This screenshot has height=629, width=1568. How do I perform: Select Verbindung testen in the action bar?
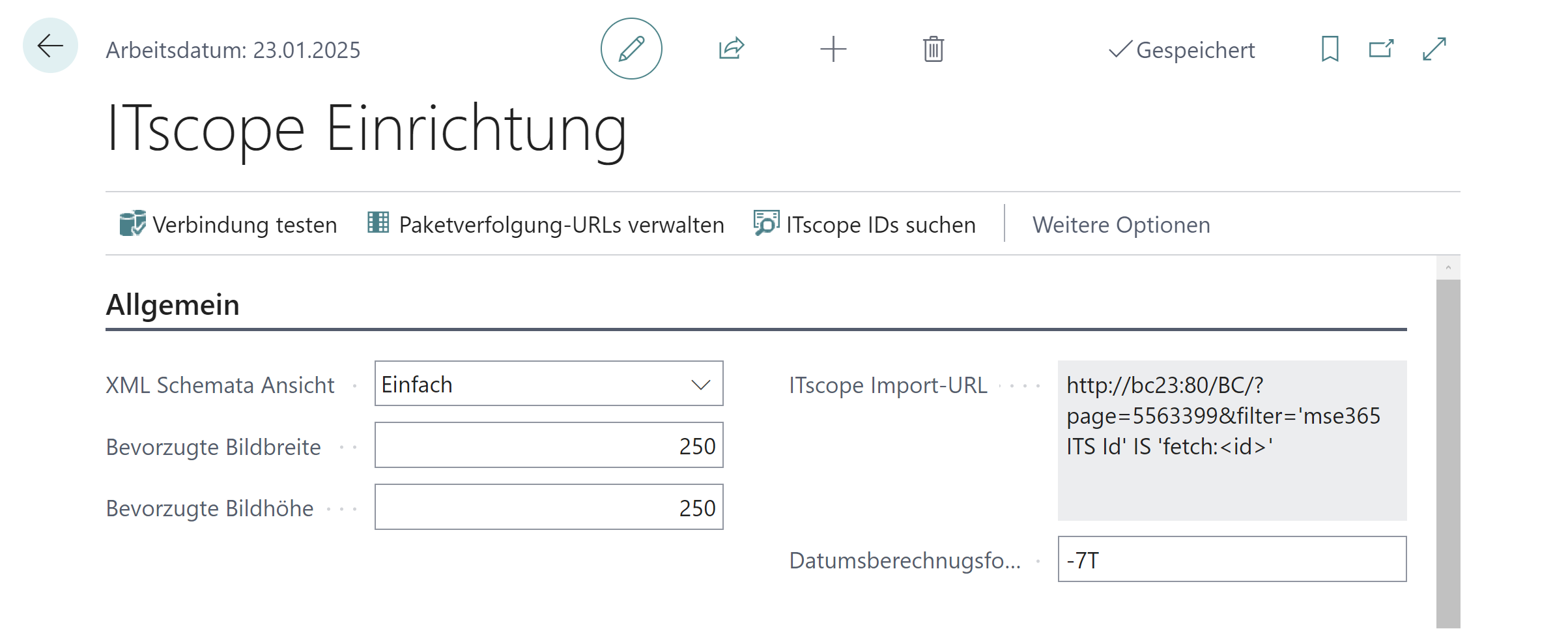pyautogui.click(x=227, y=224)
